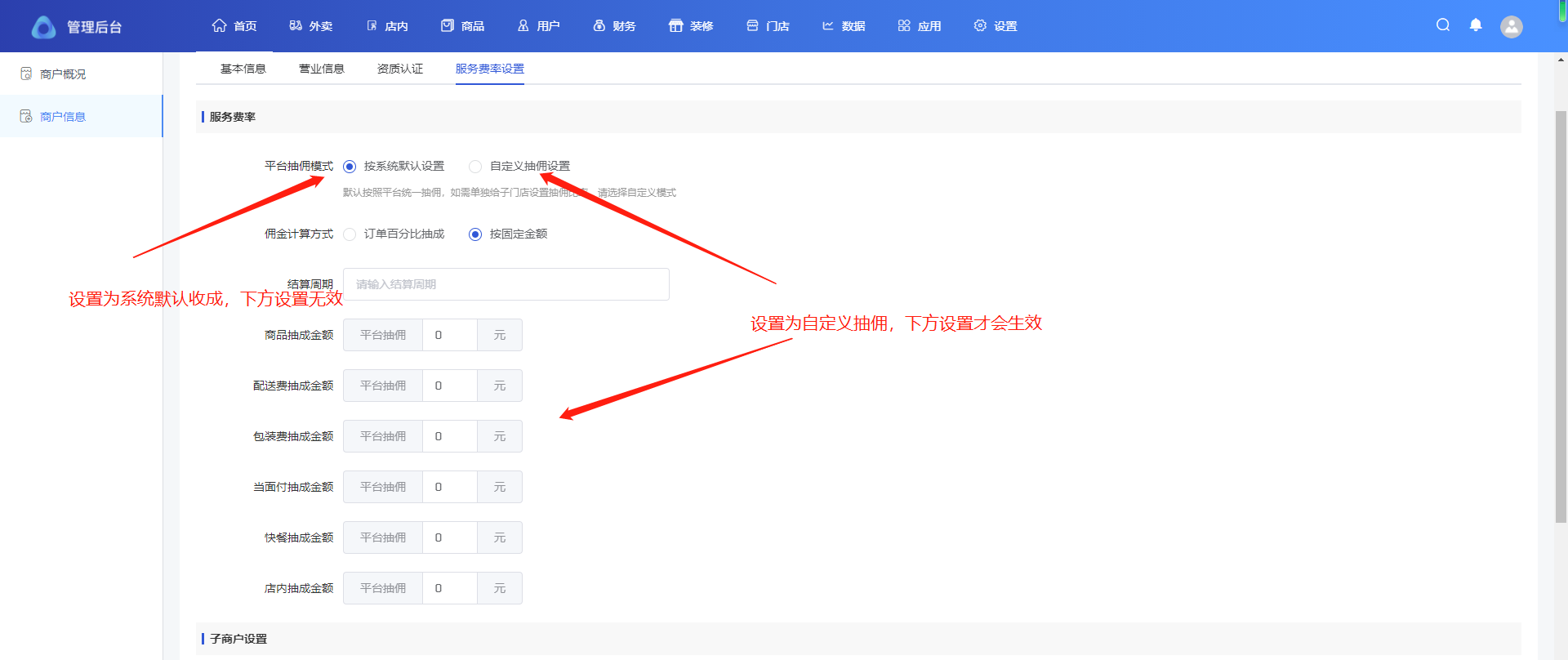Click the search magnifier icon
Viewport: 1568px width, 660px height.
[1443, 25]
